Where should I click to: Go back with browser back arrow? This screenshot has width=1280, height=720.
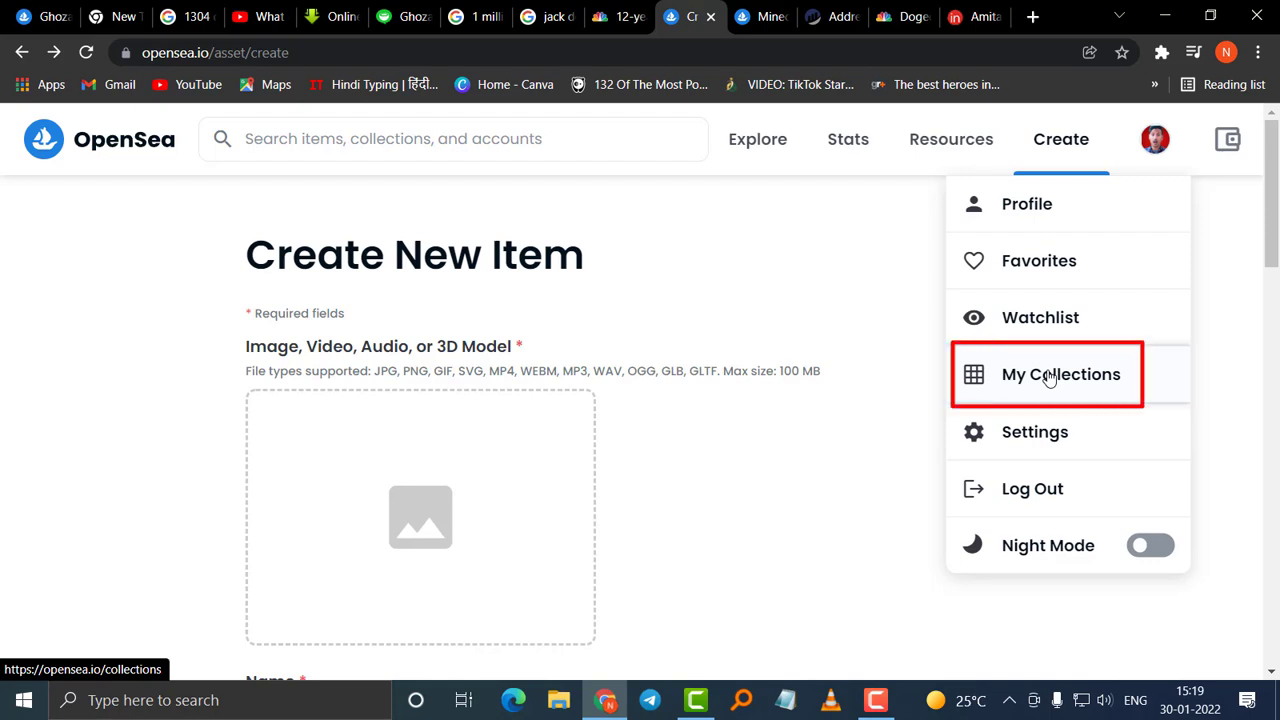coord(22,52)
